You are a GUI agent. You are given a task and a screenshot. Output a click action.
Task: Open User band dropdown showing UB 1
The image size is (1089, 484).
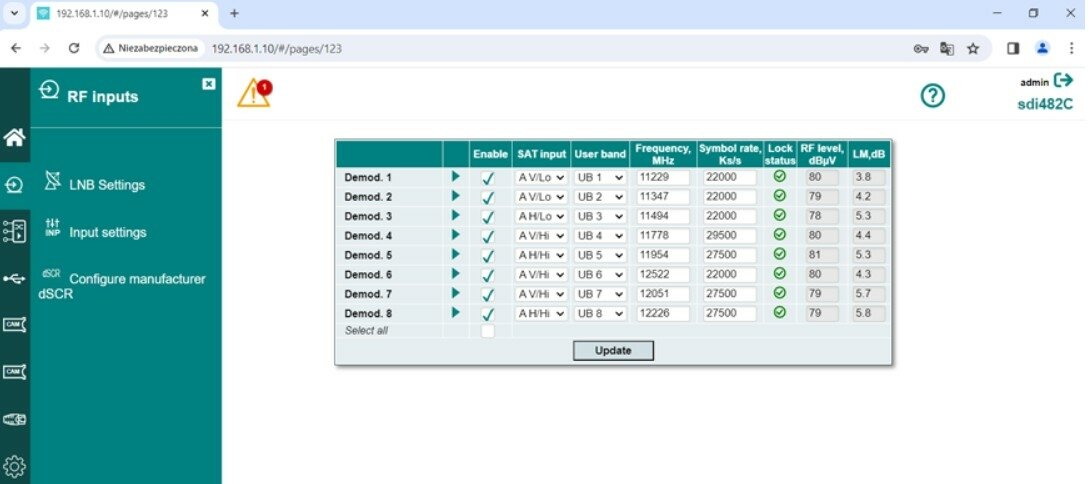click(x=600, y=177)
